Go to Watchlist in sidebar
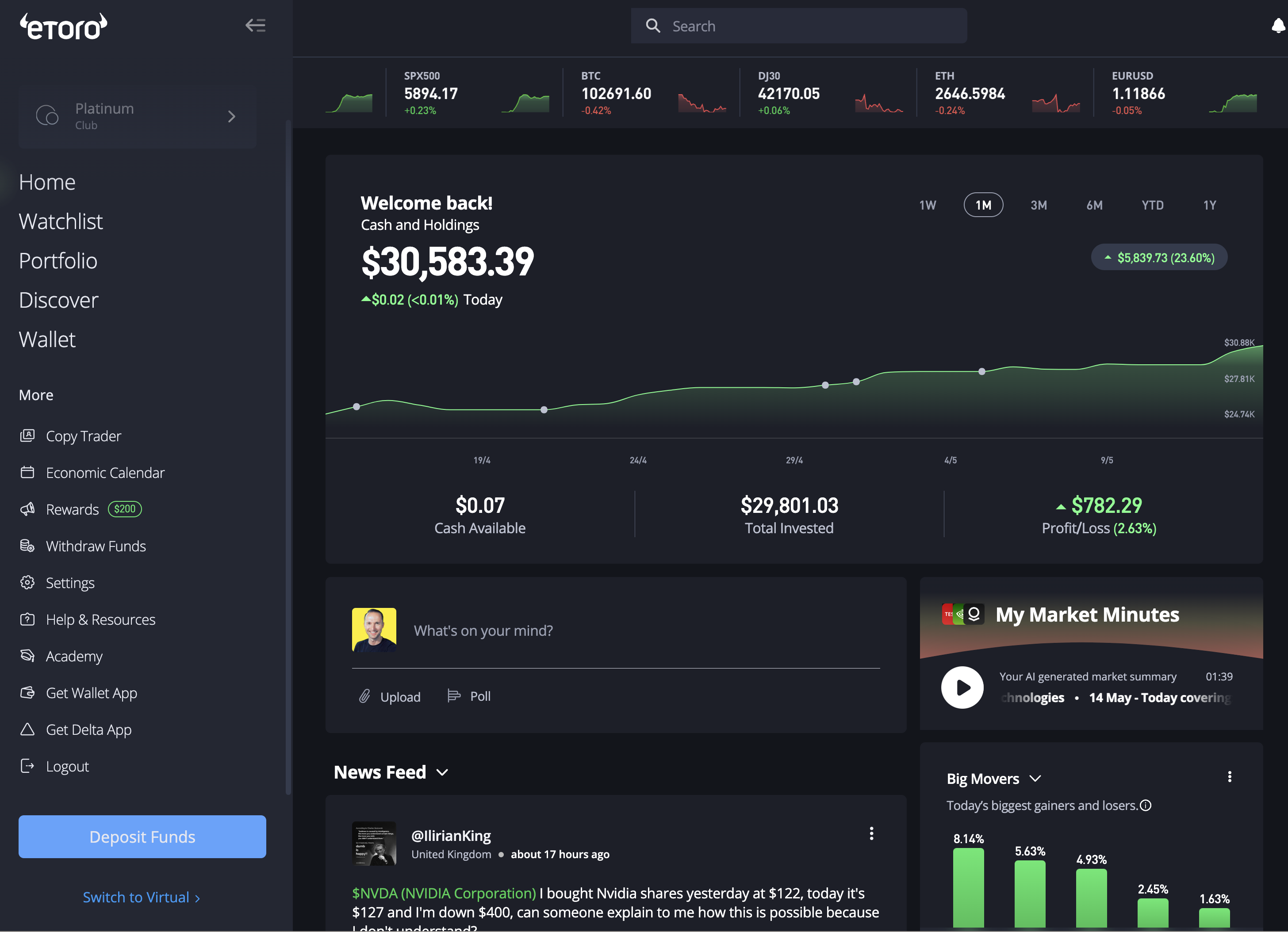 [61, 222]
